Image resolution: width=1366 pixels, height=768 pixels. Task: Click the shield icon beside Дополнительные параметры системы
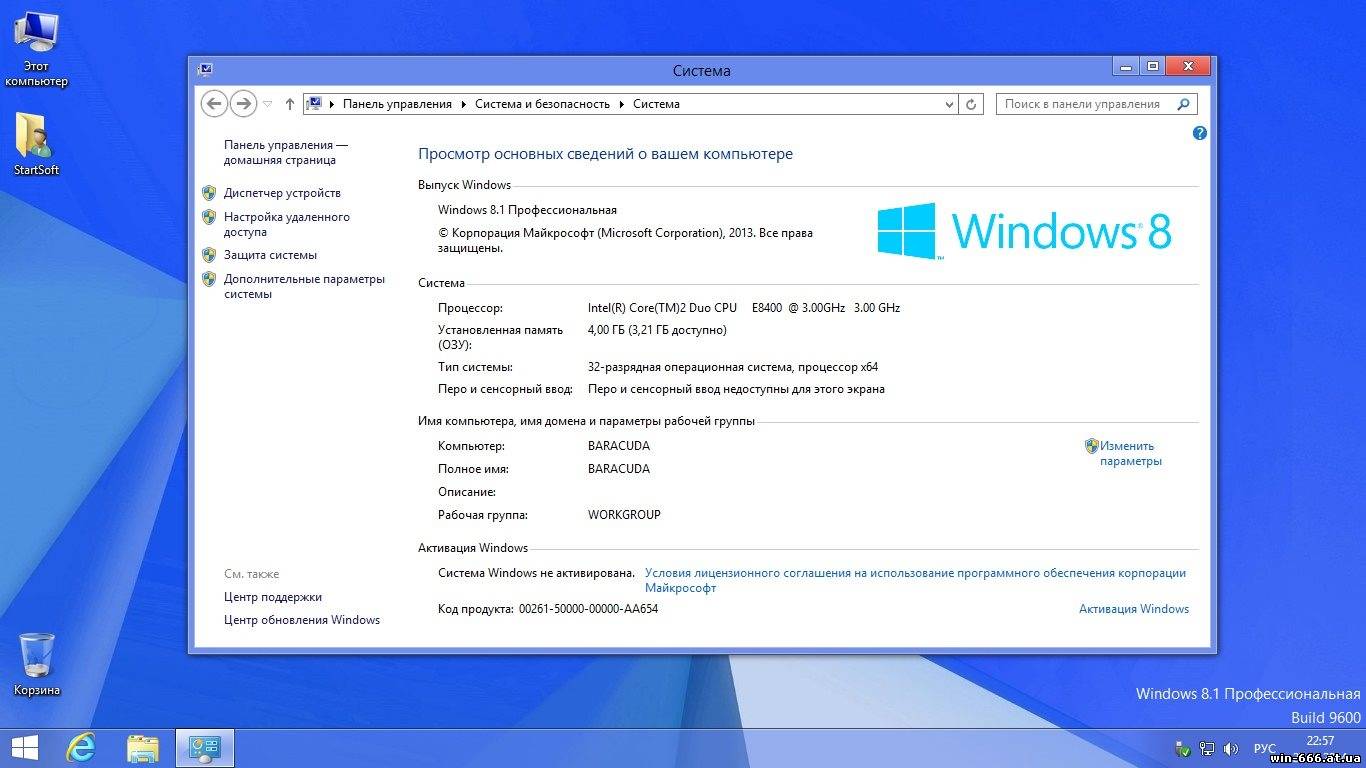coord(209,278)
